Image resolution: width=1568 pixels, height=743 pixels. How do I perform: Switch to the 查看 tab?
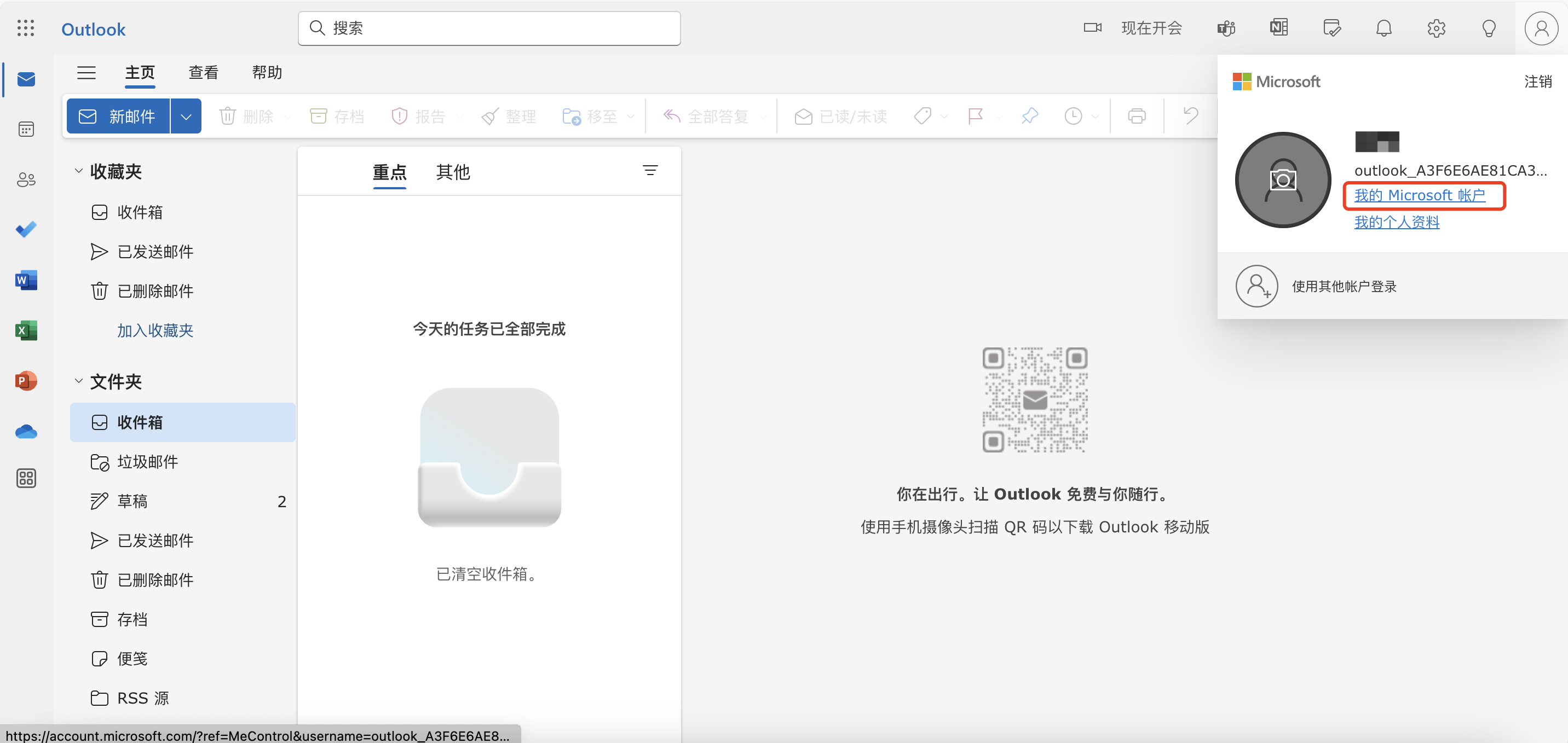click(203, 72)
